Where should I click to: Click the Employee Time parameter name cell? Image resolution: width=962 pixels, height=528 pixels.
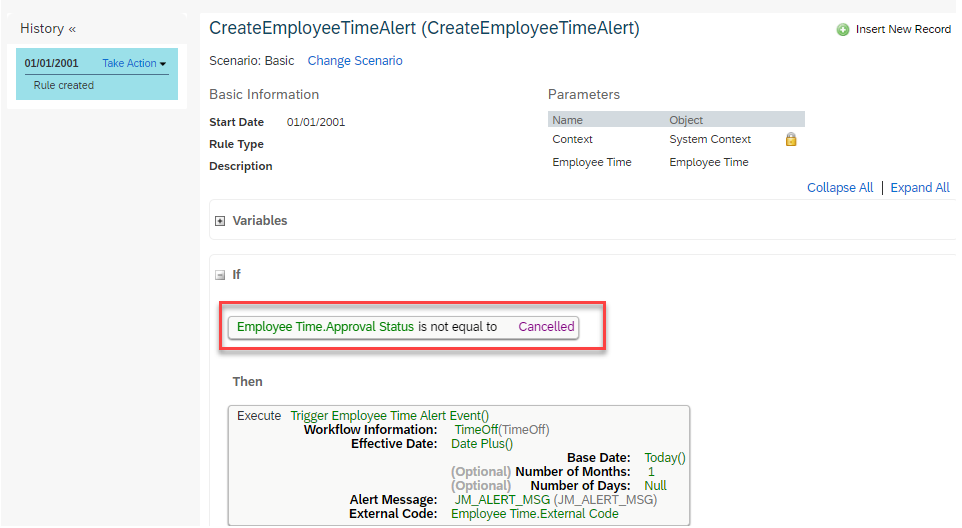click(x=591, y=162)
